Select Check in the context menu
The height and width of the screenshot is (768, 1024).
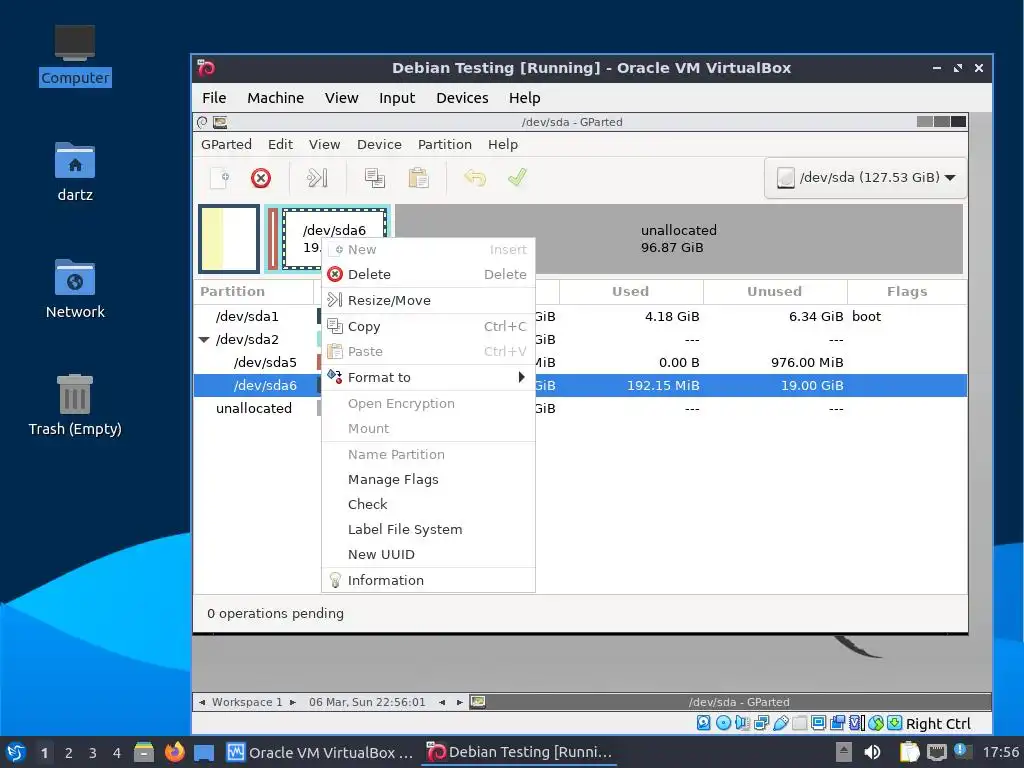coord(428,504)
